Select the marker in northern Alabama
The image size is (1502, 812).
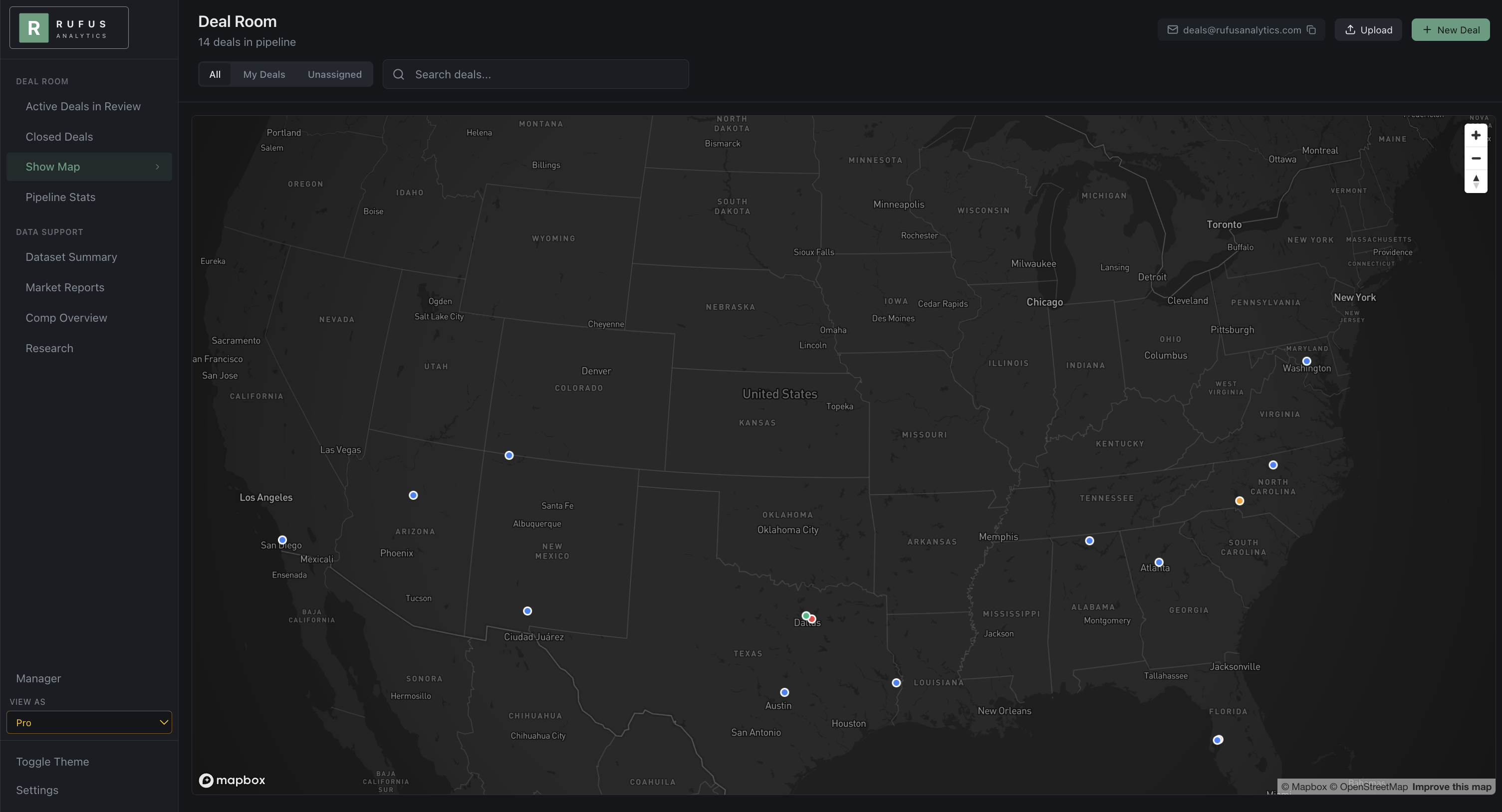(x=1090, y=541)
